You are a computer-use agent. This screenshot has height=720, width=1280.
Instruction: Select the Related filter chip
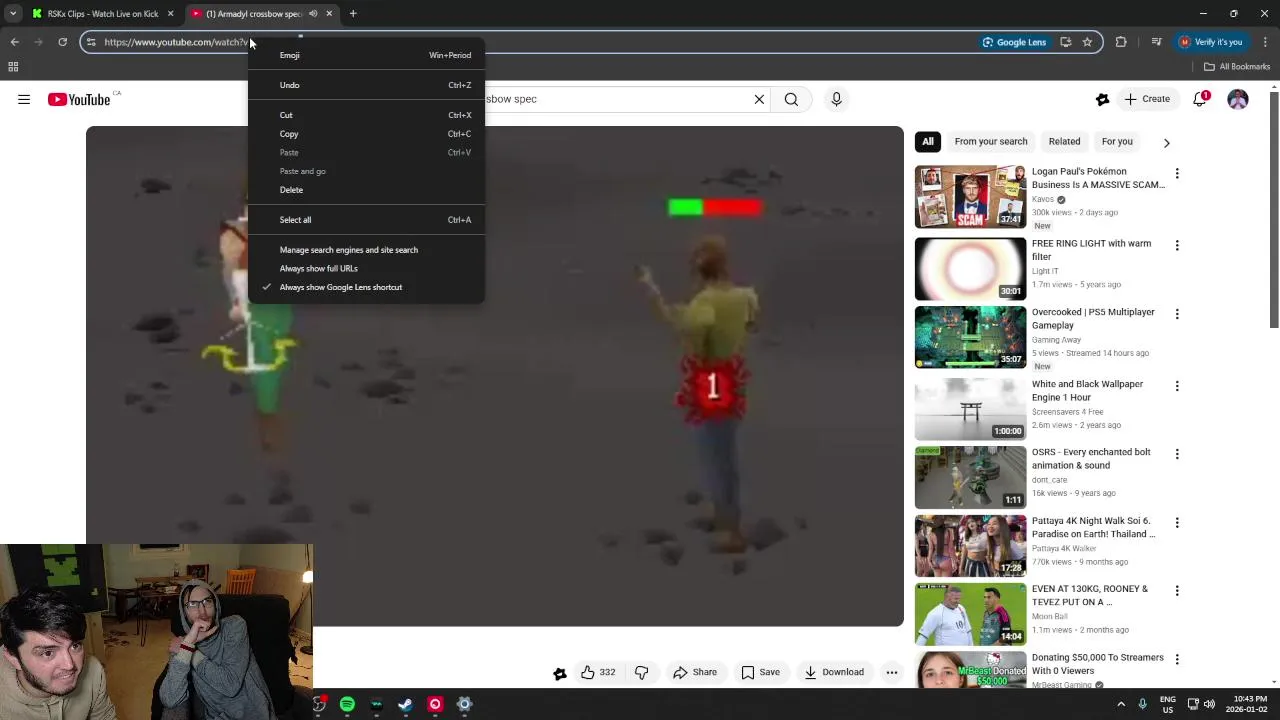(1064, 141)
